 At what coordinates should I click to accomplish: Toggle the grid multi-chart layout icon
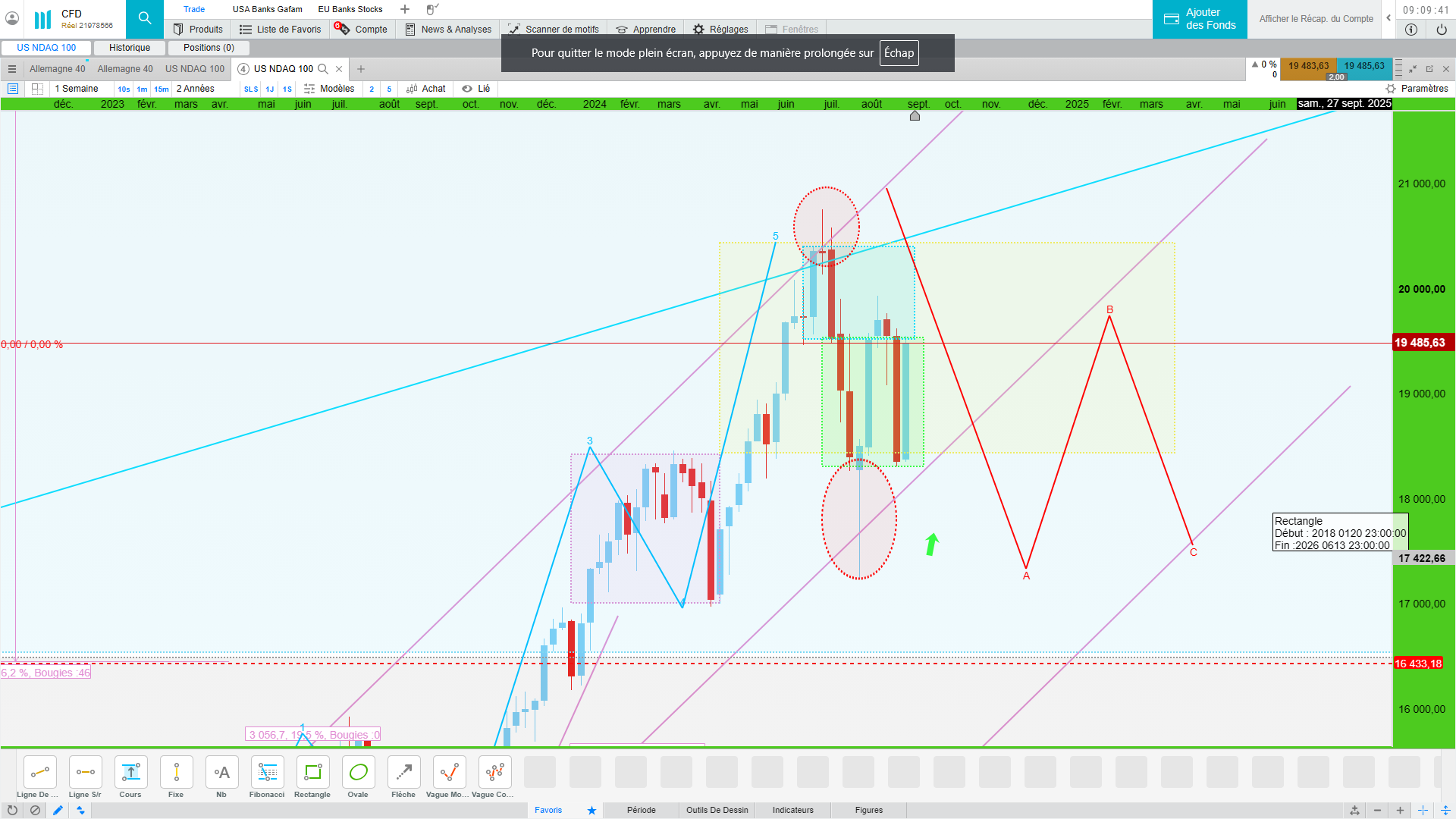click(x=37, y=89)
